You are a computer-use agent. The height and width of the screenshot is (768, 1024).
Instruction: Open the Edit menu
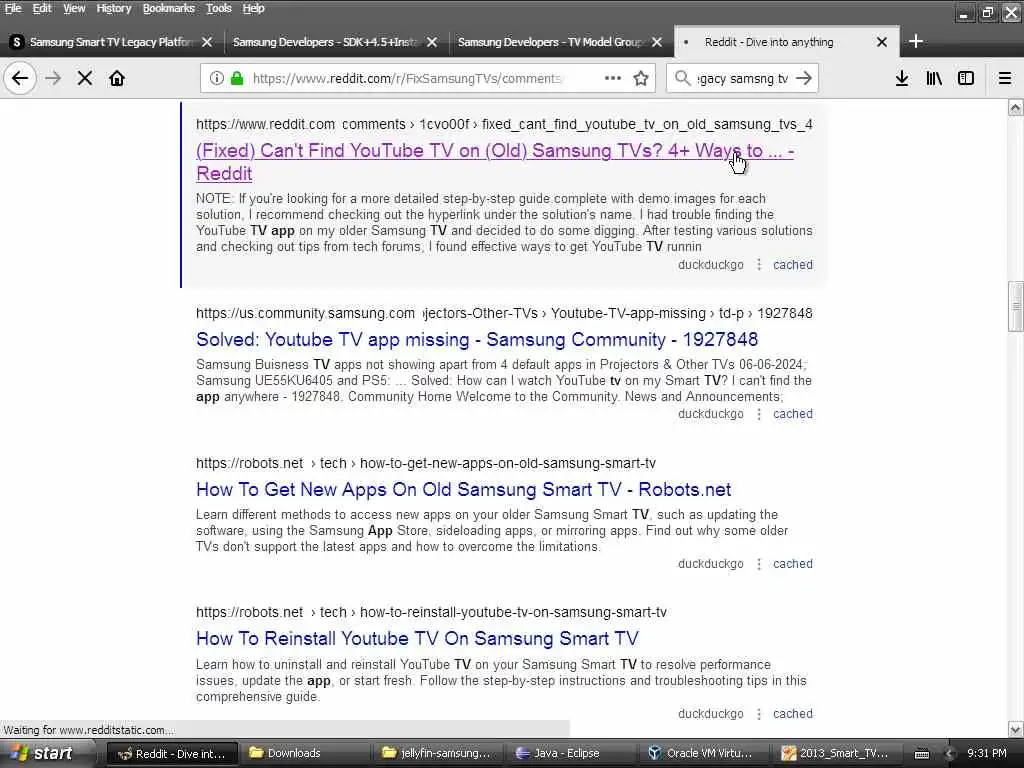point(42,8)
